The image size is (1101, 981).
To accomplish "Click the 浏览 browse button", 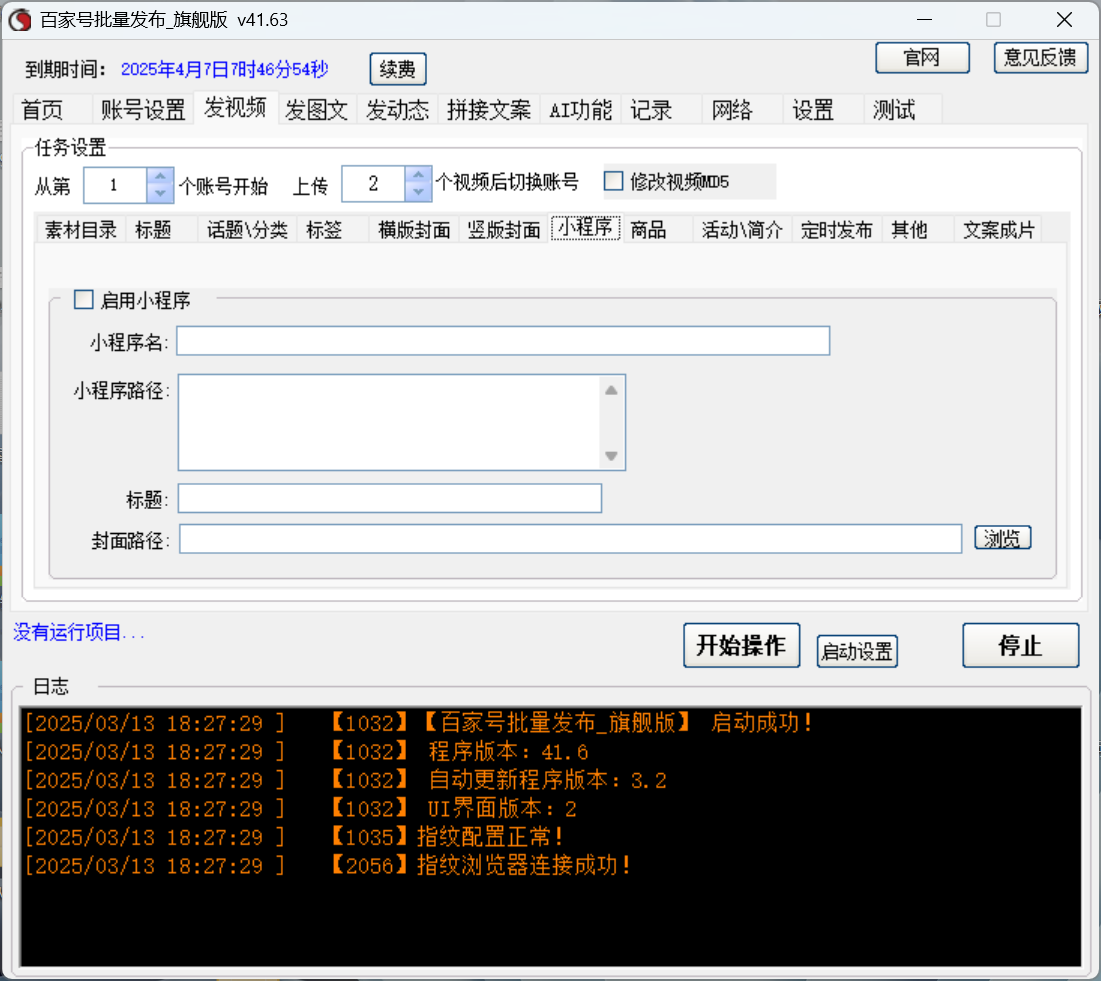I will coord(1003,538).
